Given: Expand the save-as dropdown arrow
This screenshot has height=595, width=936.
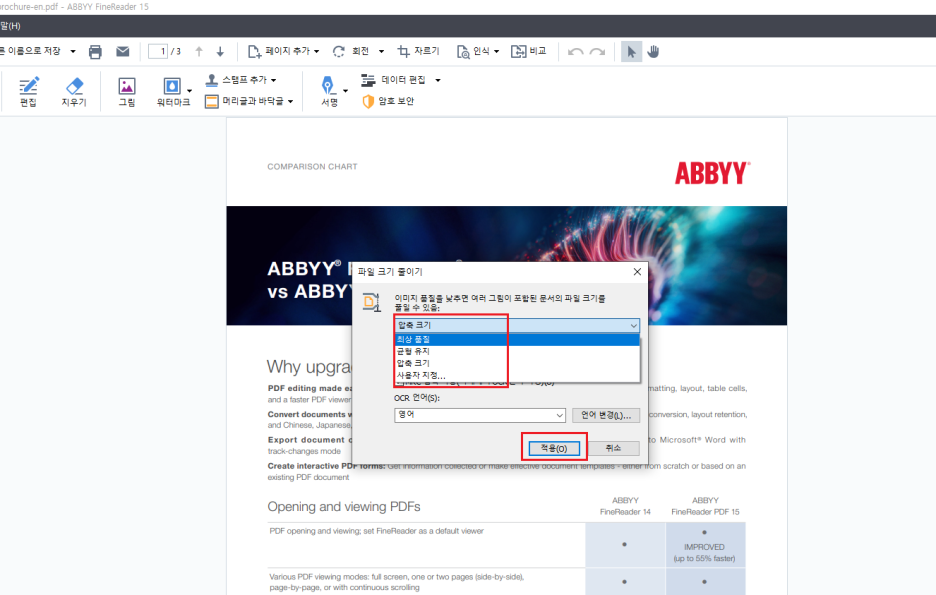Looking at the screenshot, I should coord(73,51).
